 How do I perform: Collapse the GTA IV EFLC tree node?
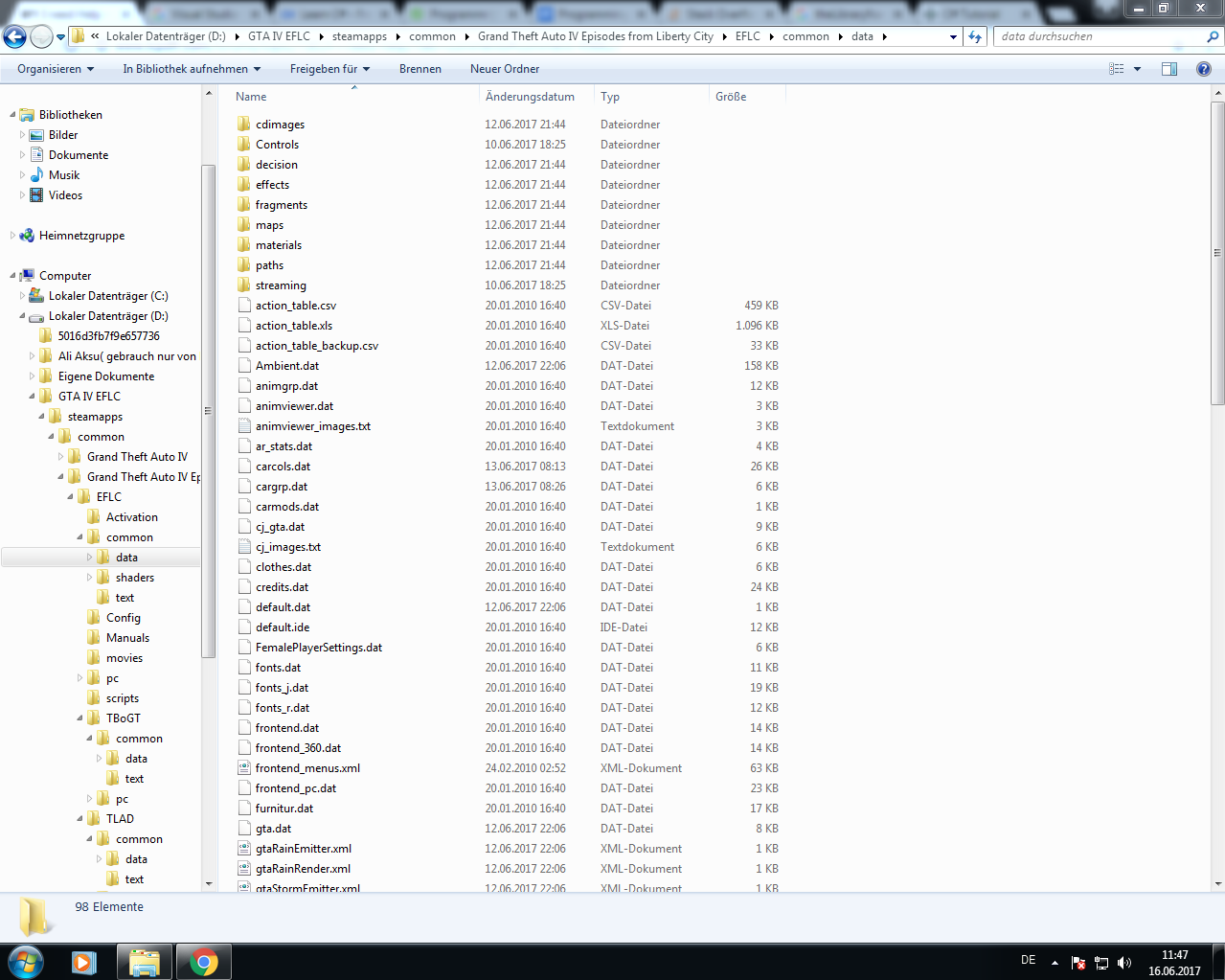pyautogui.click(x=32, y=396)
